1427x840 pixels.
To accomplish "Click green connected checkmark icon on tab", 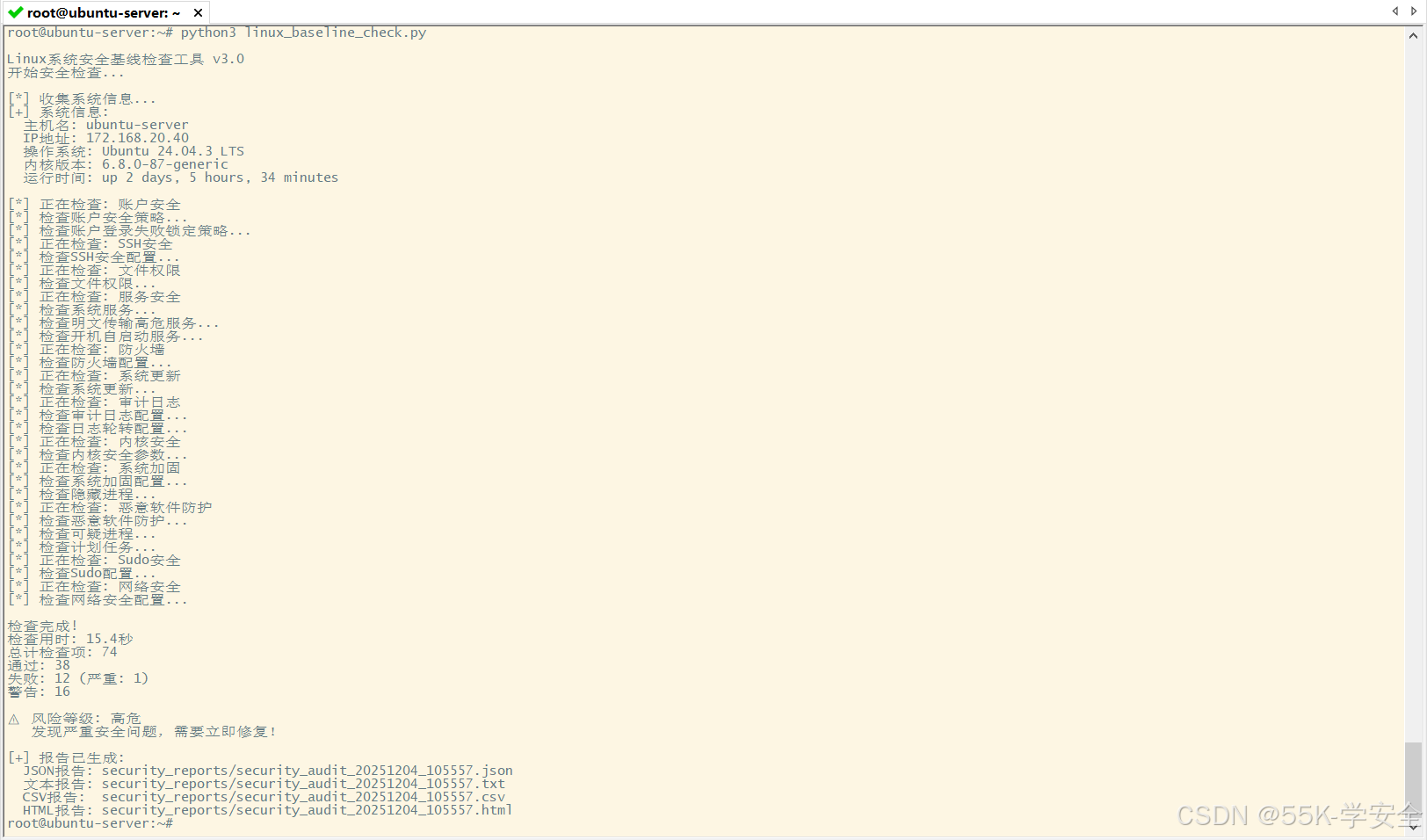I will click(x=15, y=12).
